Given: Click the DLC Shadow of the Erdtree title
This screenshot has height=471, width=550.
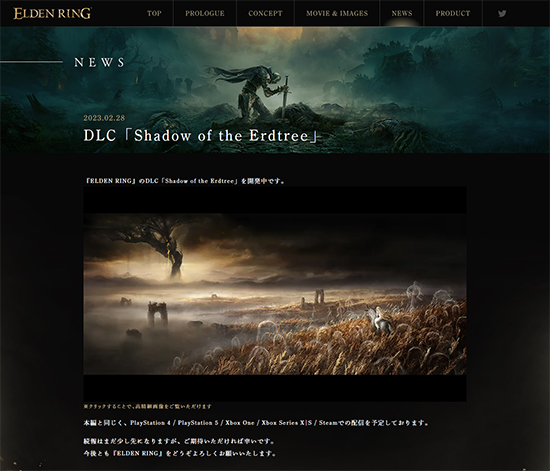Looking at the screenshot, I should point(200,136).
